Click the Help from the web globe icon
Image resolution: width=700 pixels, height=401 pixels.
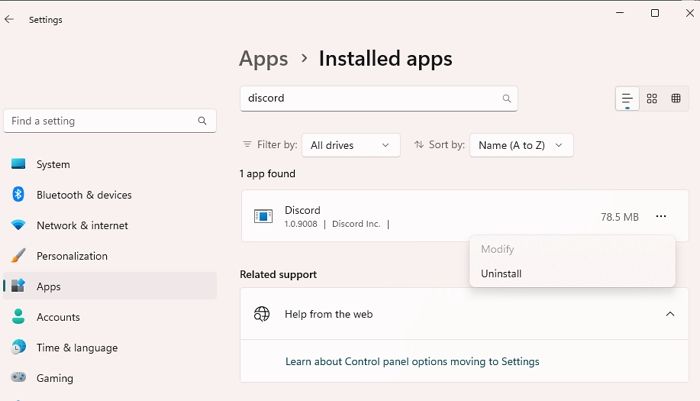point(262,314)
